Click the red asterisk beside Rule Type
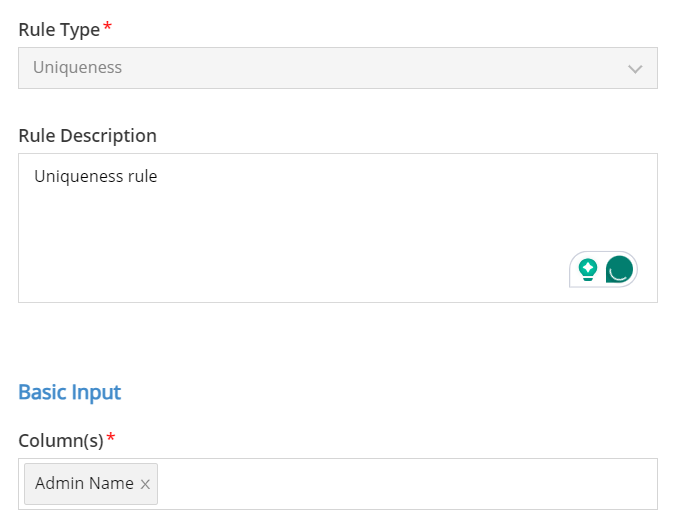The width and height of the screenshot is (680, 519). pyautogui.click(x=108, y=27)
